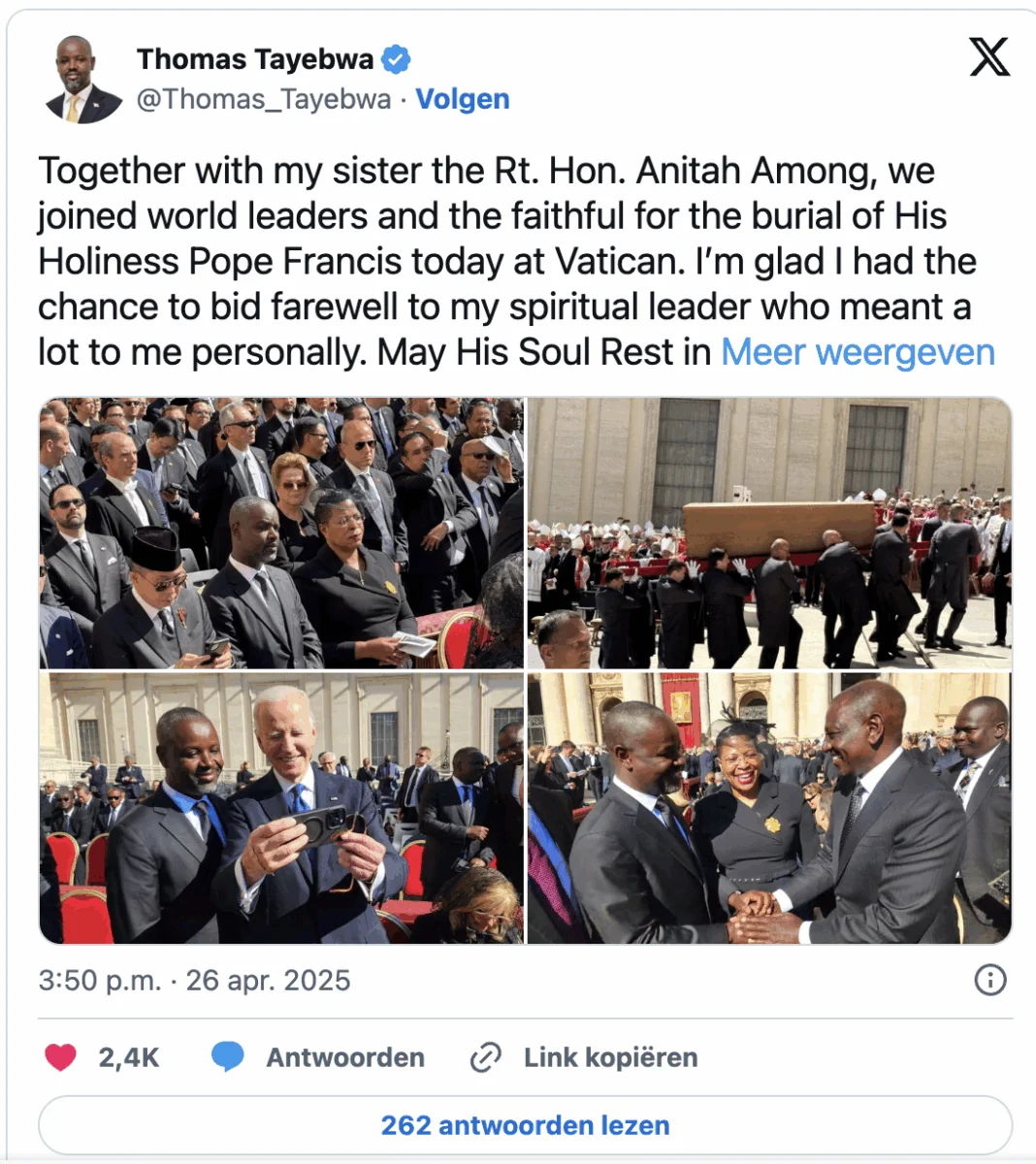Viewport: 1036px width, 1164px height.
Task: Open the seated crowd photo thumbnail
Action: 281,533
